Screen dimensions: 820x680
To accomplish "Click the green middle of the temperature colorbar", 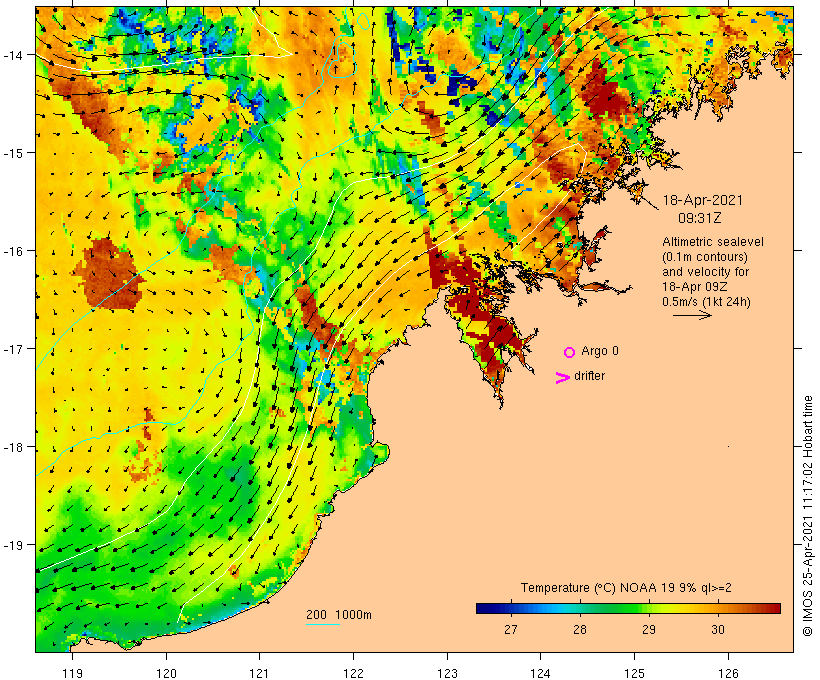I will pyautogui.click(x=628, y=608).
